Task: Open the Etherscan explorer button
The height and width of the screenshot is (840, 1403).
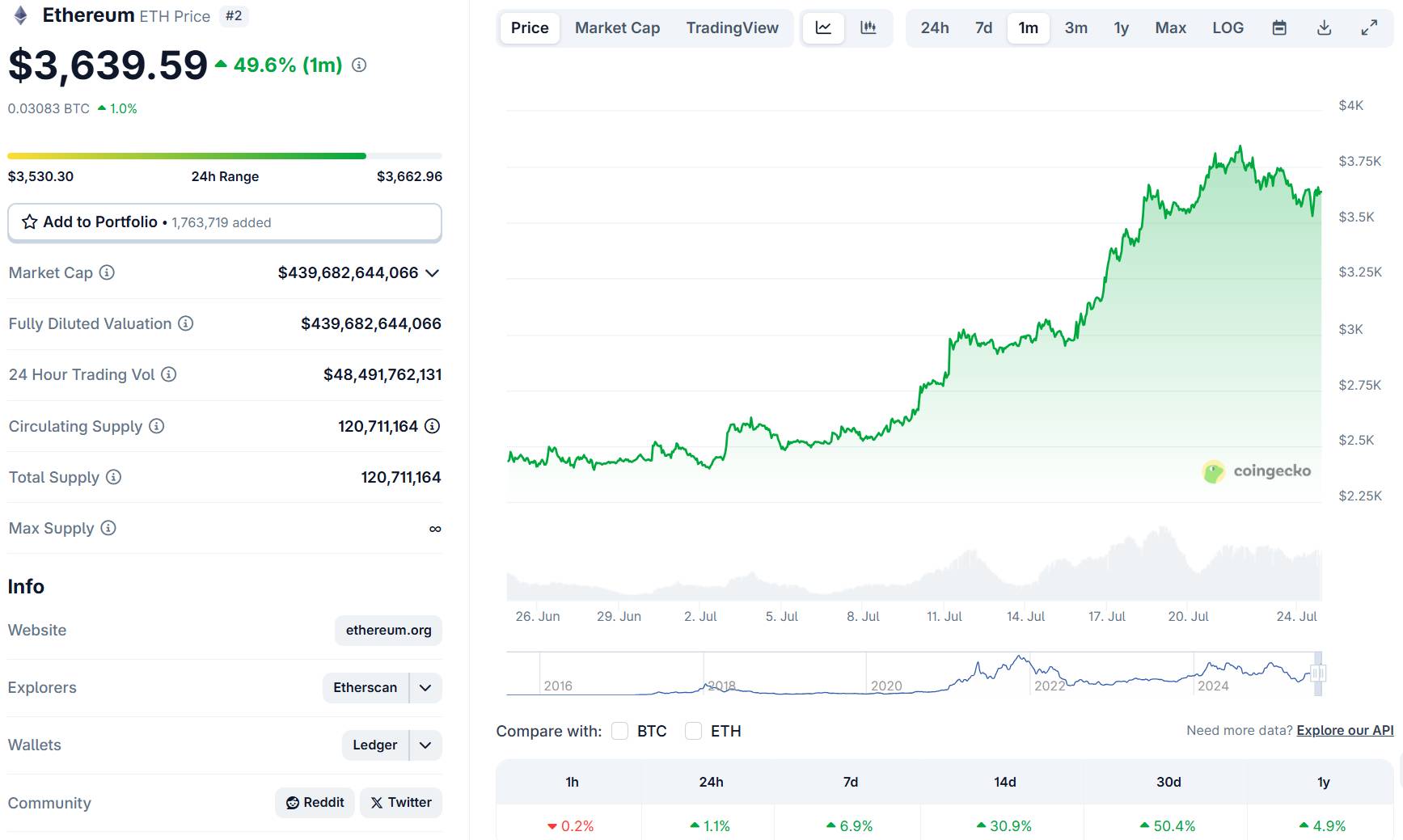Action: pyautogui.click(x=366, y=688)
